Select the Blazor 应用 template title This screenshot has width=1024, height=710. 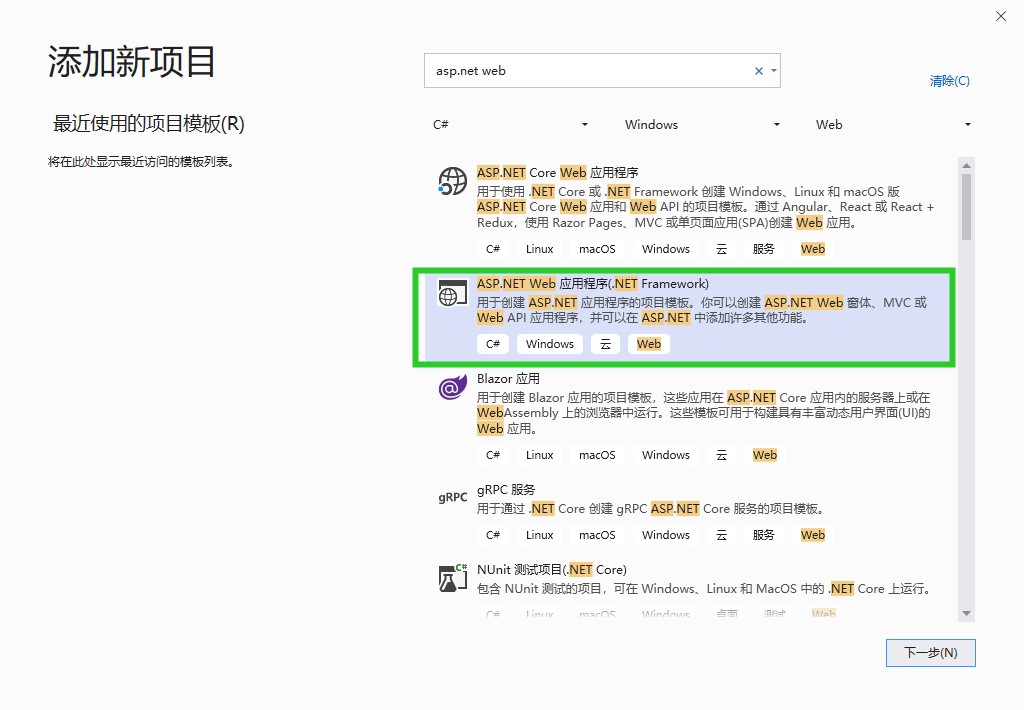coord(508,379)
